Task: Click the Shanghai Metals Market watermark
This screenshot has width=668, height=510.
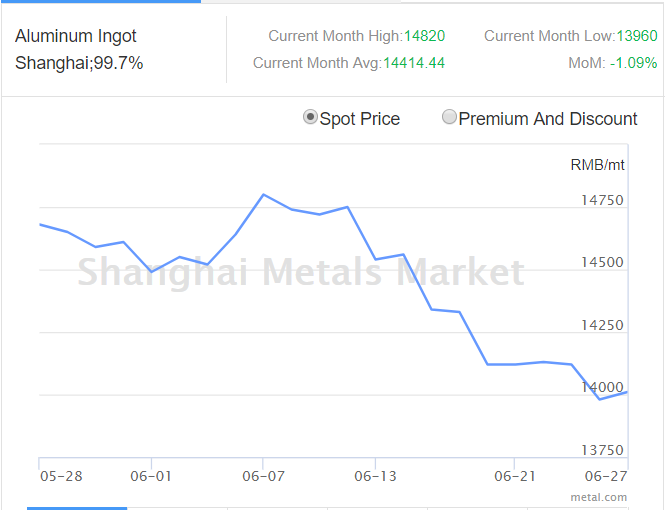Action: click(x=301, y=272)
